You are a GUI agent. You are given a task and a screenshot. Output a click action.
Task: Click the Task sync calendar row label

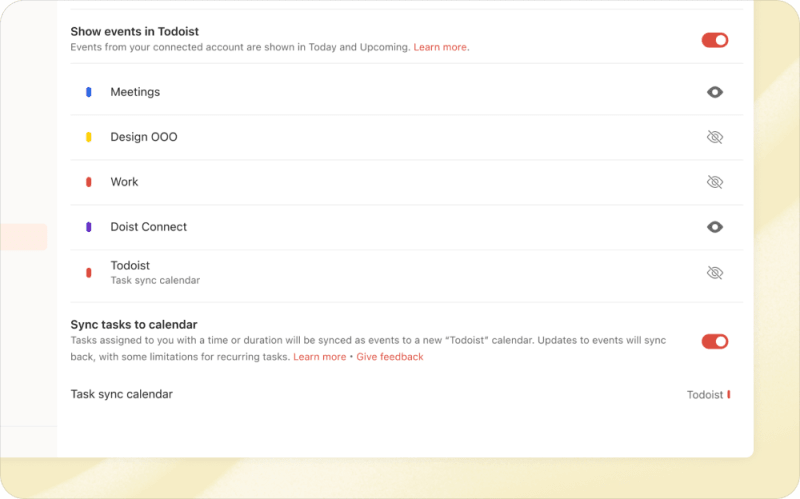tap(121, 394)
